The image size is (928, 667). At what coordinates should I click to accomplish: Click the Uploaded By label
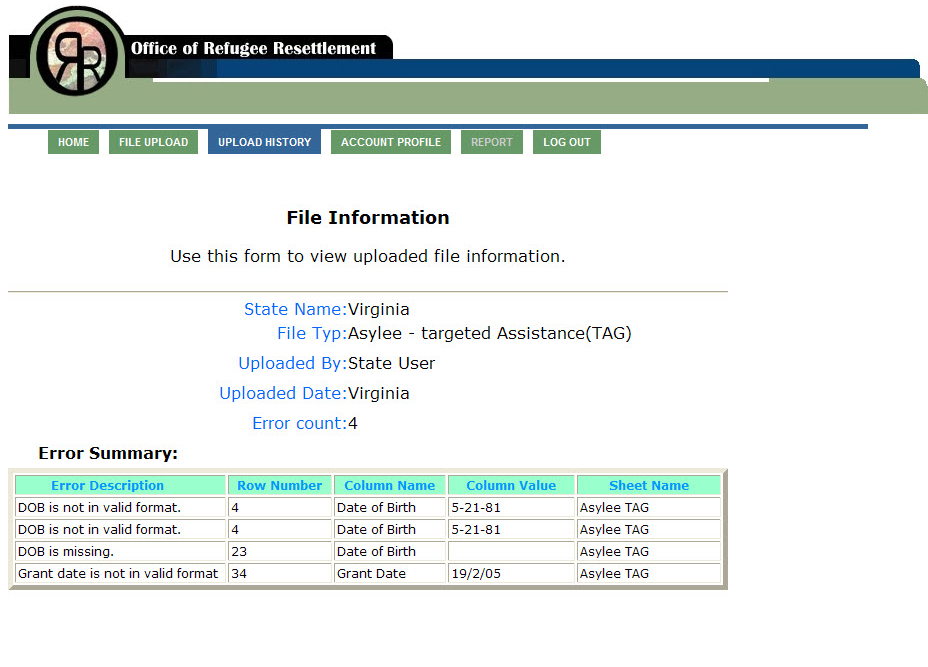coord(292,363)
